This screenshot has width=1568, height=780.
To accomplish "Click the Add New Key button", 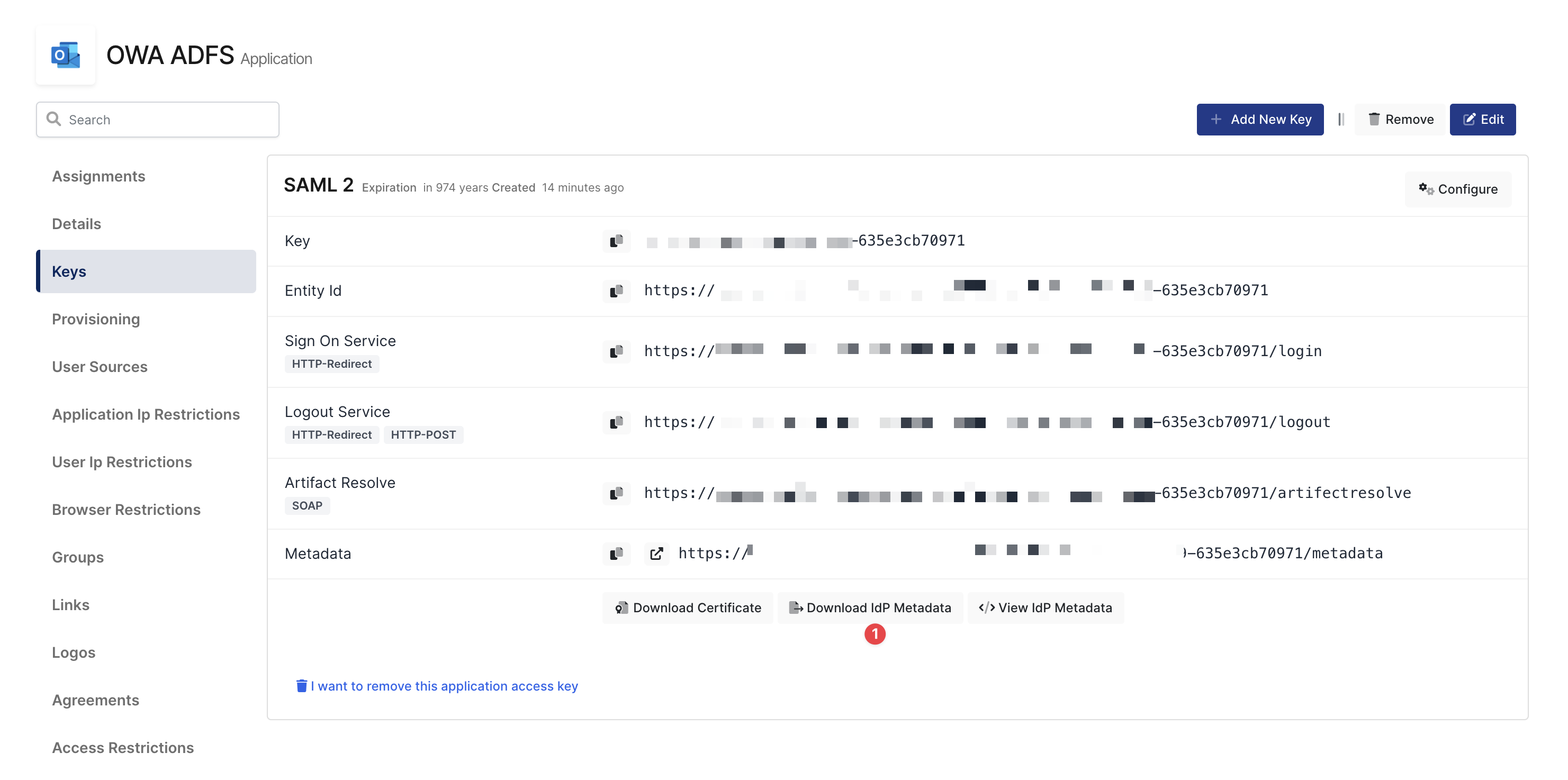I will coord(1259,119).
